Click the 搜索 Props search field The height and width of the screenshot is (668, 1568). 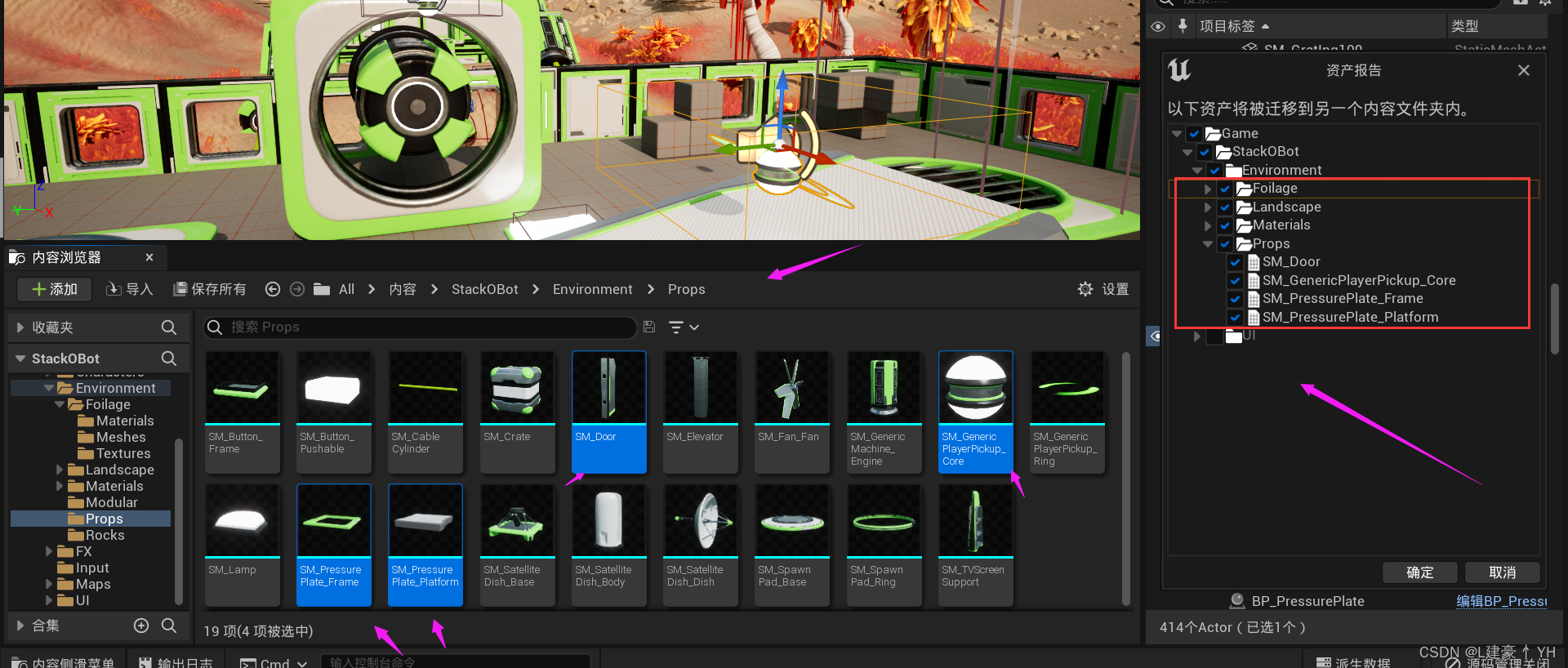tap(420, 327)
